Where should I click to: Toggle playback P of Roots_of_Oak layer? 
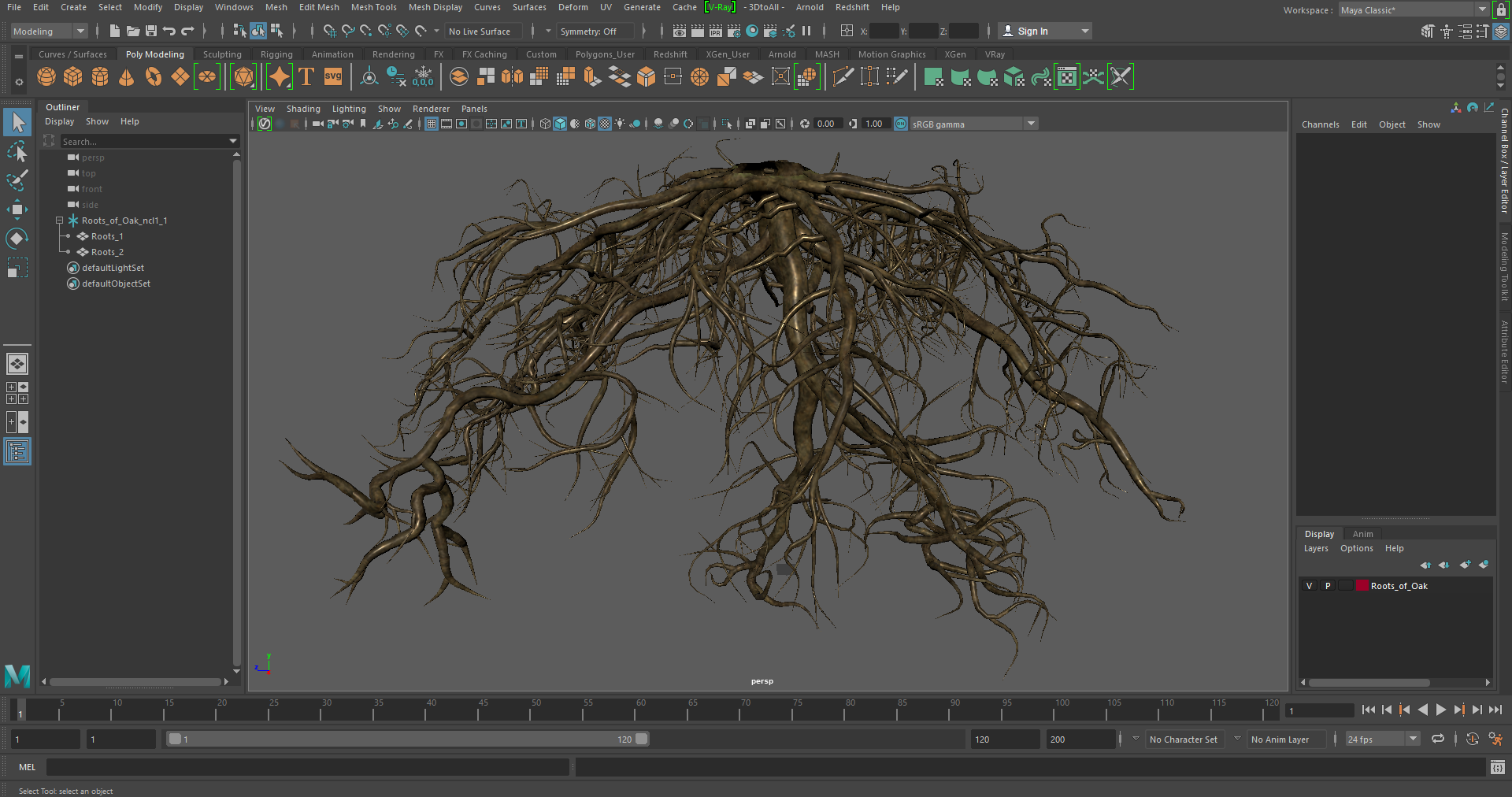[1328, 586]
